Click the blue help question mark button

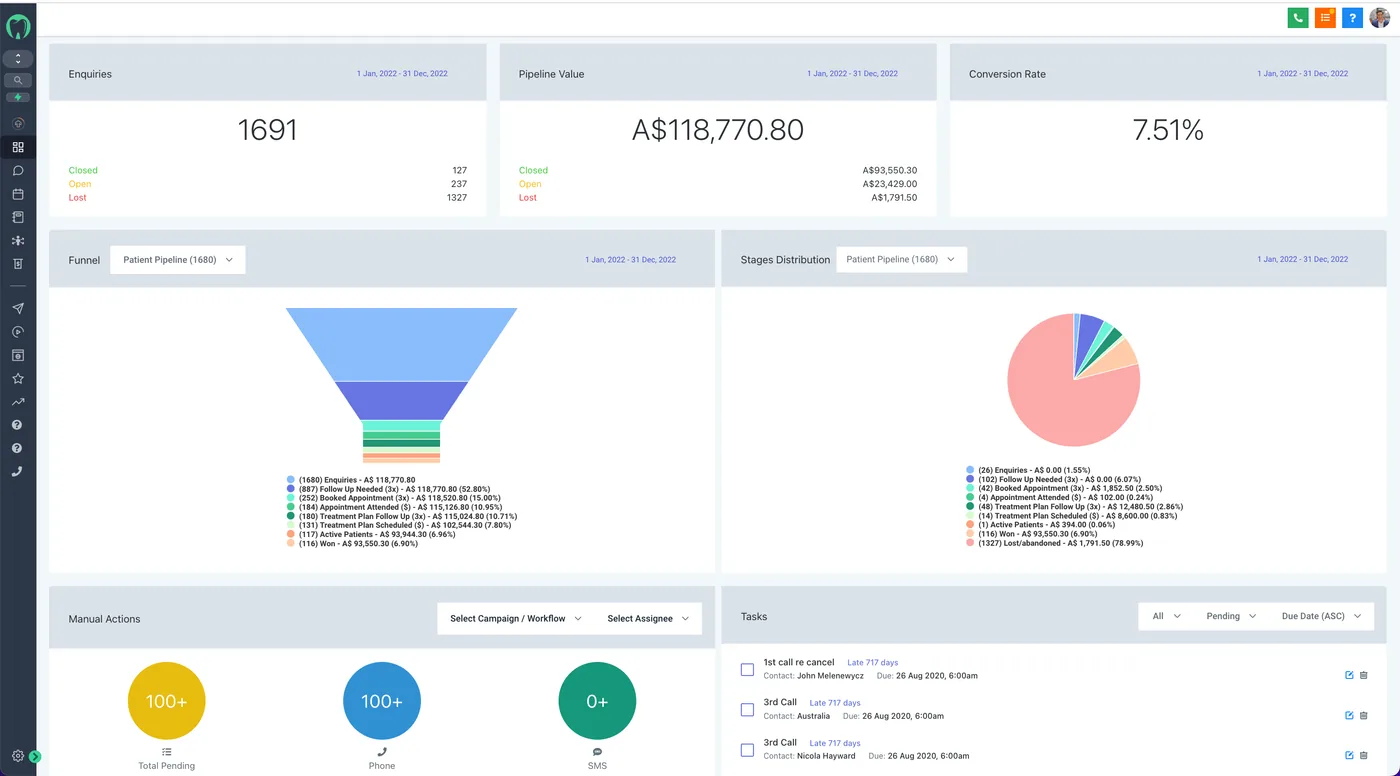[1352, 17]
